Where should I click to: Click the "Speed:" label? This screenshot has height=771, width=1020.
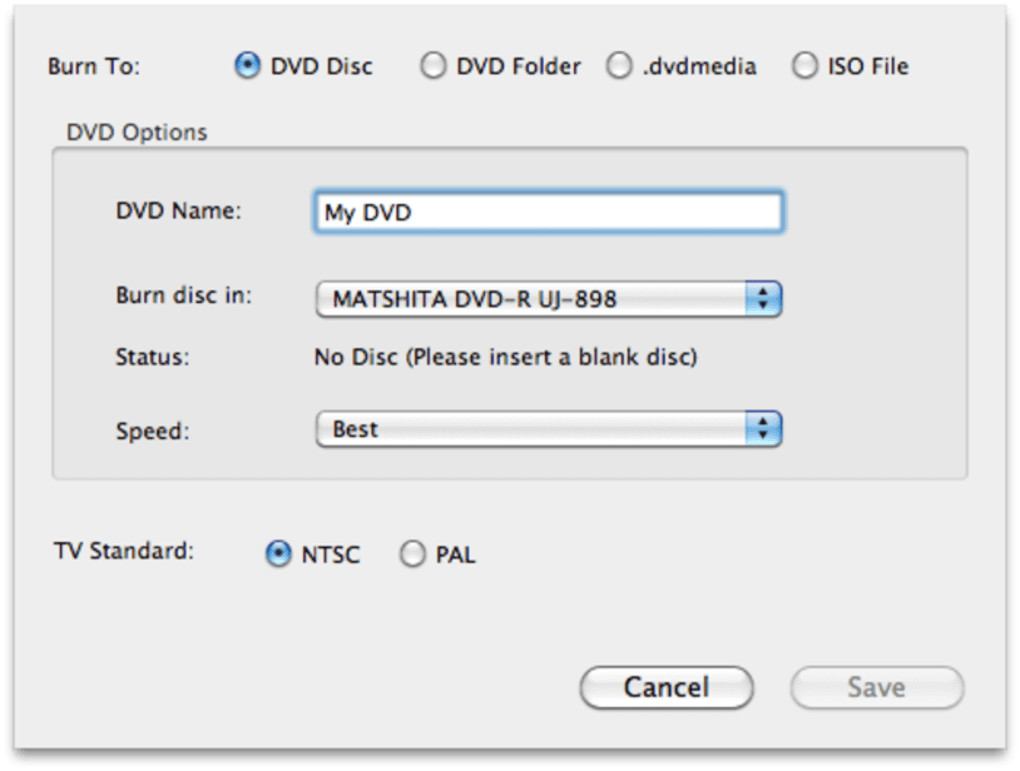click(152, 431)
